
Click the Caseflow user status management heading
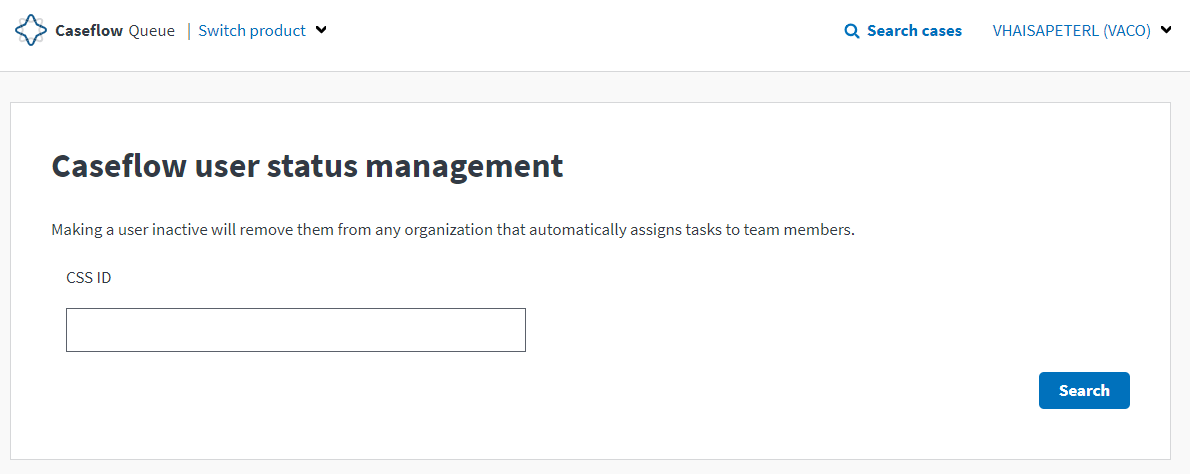coord(307,166)
